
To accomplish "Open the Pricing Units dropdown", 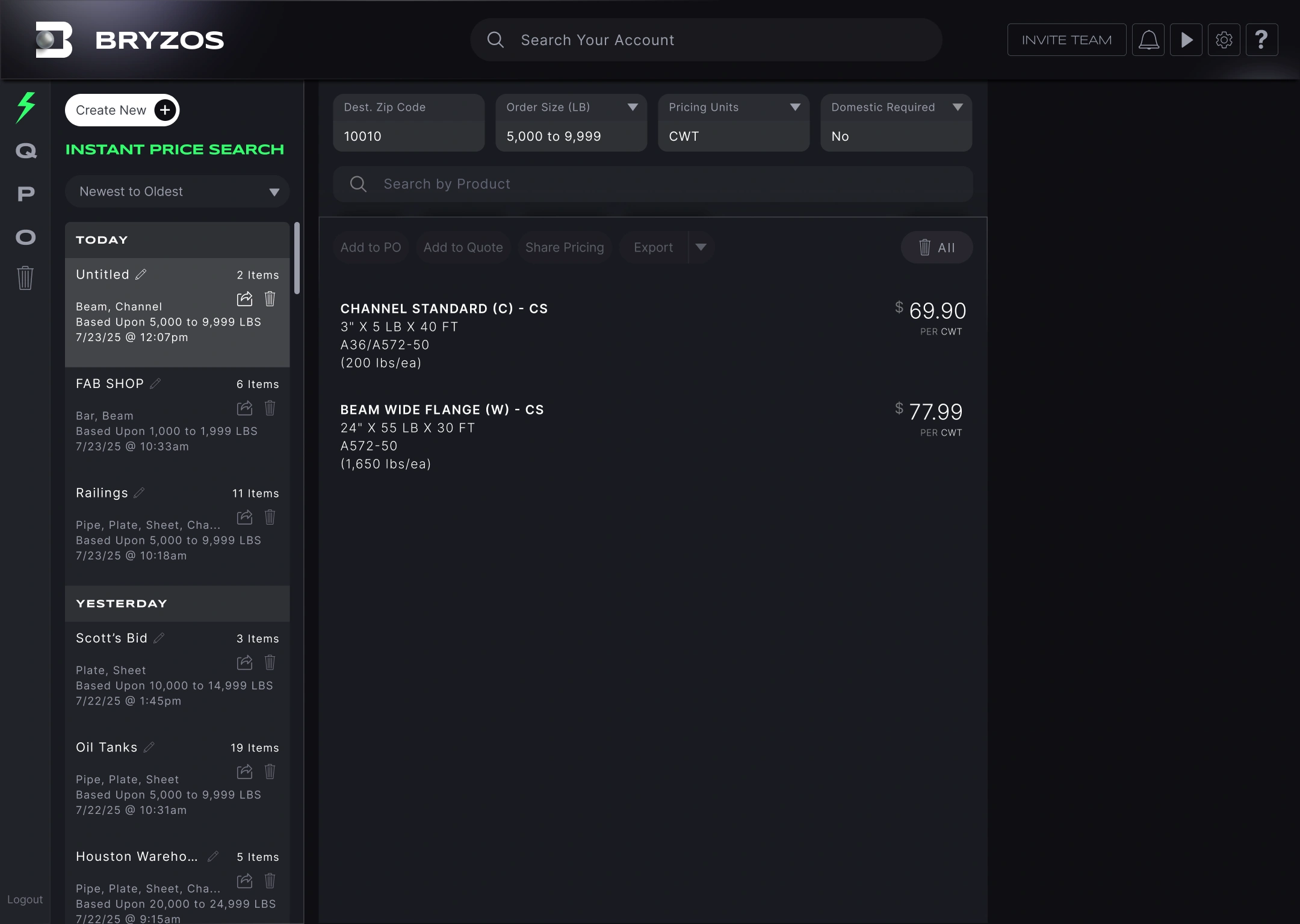I will pos(795,107).
